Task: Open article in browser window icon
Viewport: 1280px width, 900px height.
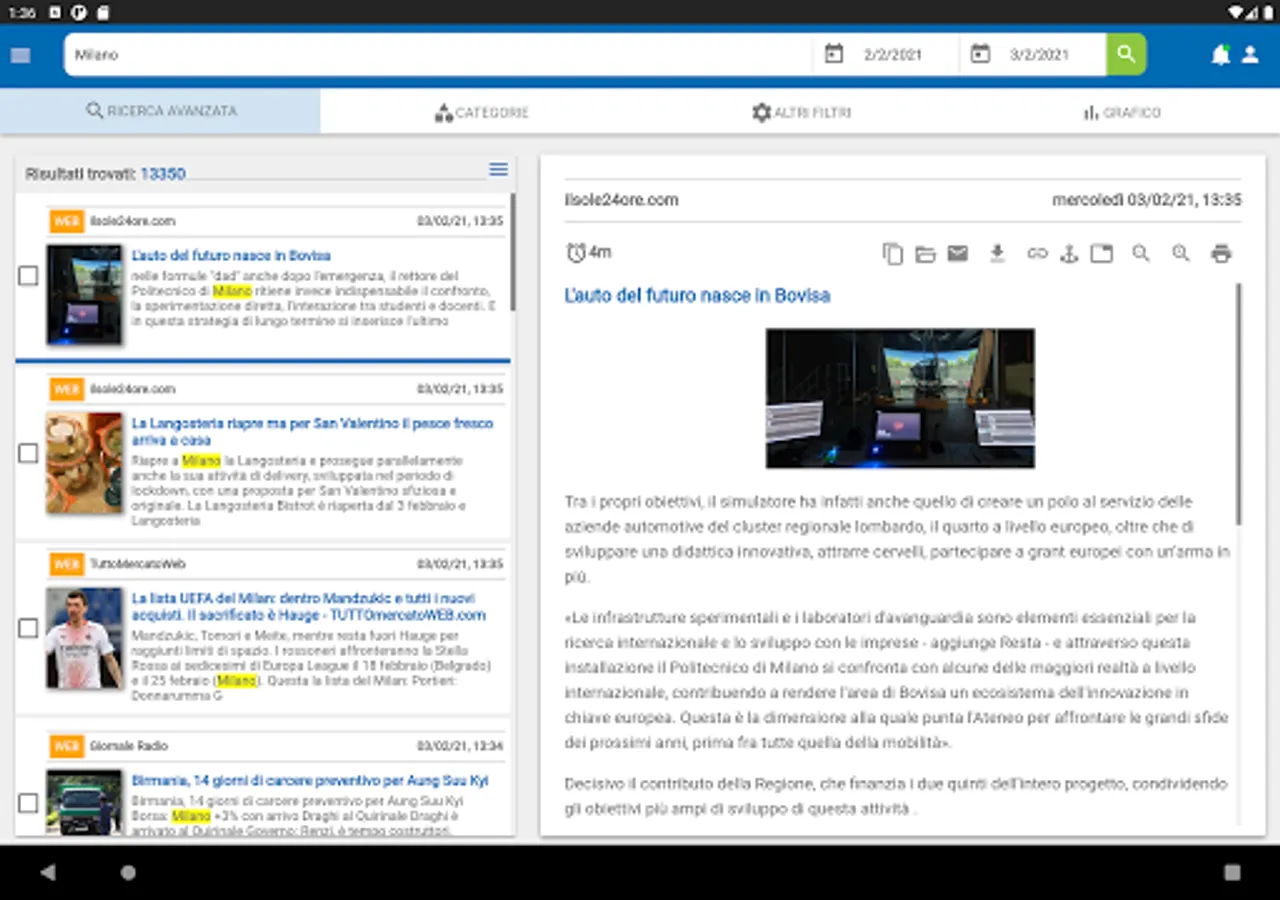Action: click(x=1101, y=254)
